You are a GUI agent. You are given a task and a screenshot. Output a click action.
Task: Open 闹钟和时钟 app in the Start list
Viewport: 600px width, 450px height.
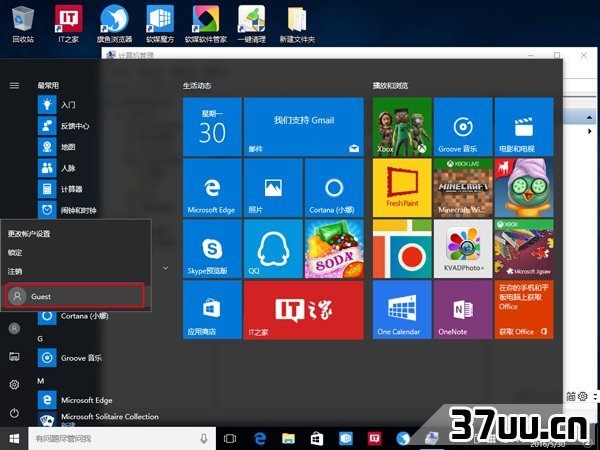tap(67, 209)
